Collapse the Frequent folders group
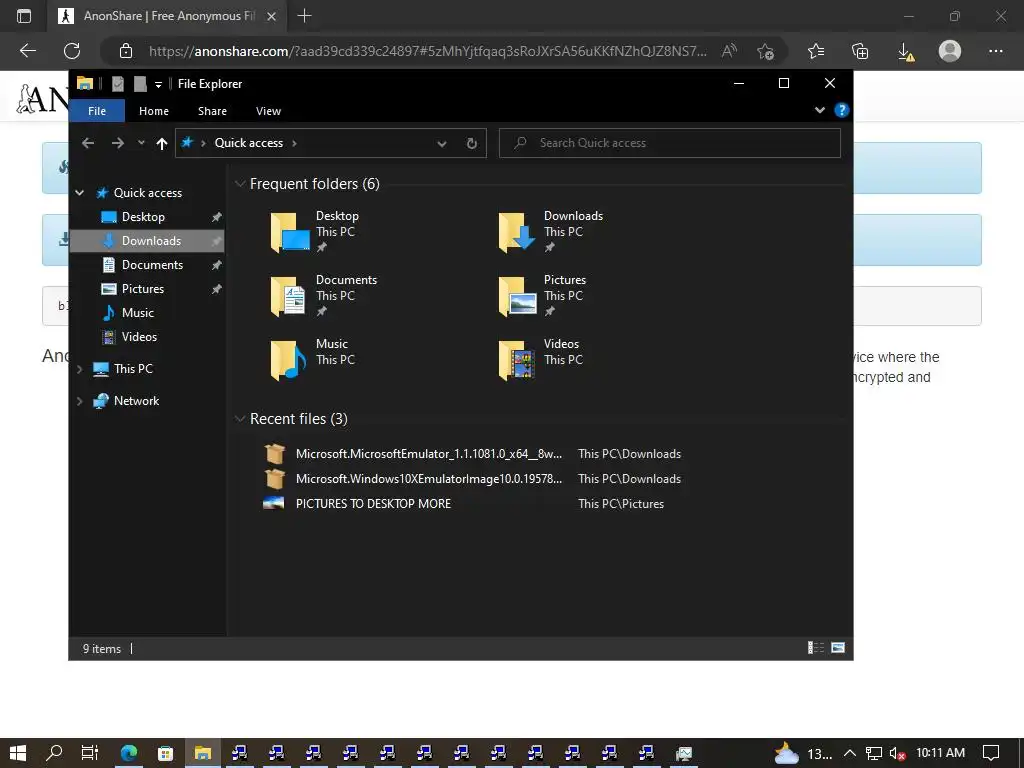 click(240, 184)
